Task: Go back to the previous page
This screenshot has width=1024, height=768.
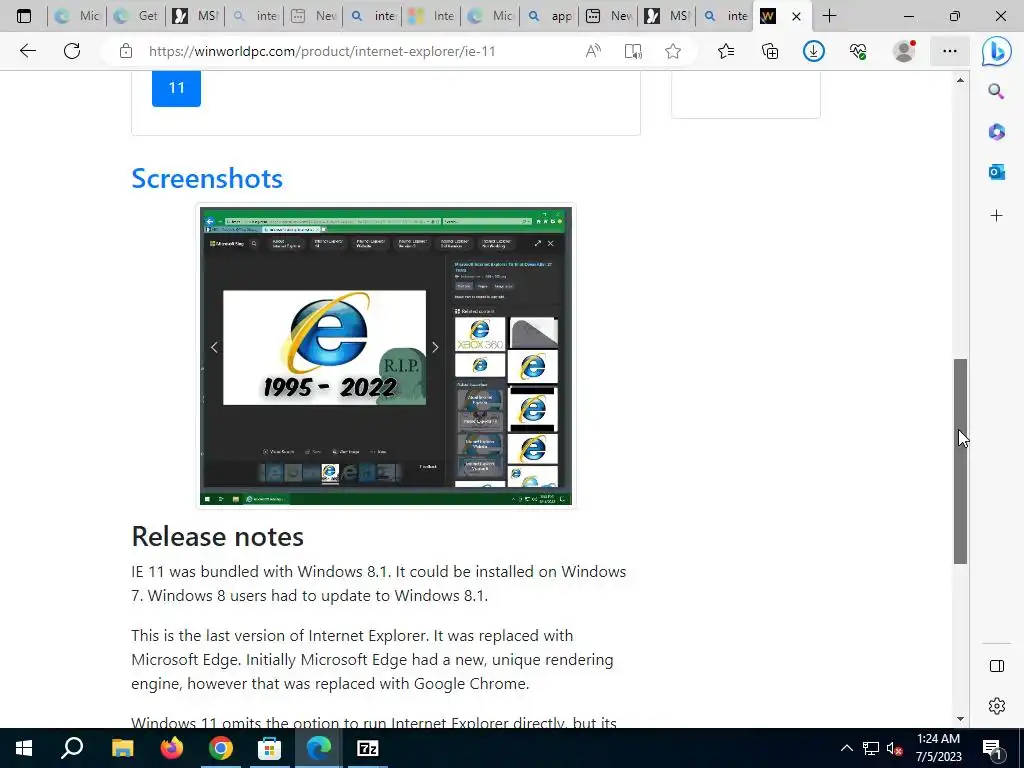Action: click(27, 51)
